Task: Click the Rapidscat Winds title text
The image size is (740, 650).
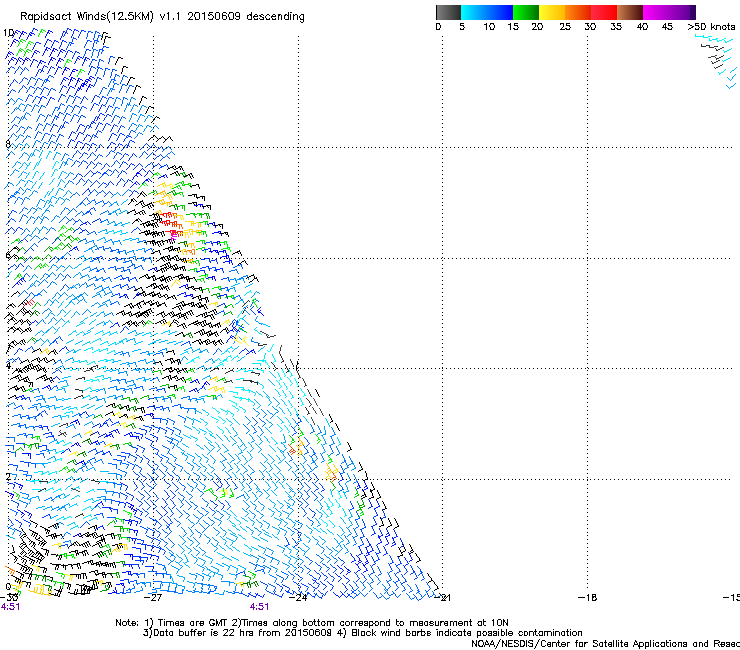Action: (x=162, y=17)
